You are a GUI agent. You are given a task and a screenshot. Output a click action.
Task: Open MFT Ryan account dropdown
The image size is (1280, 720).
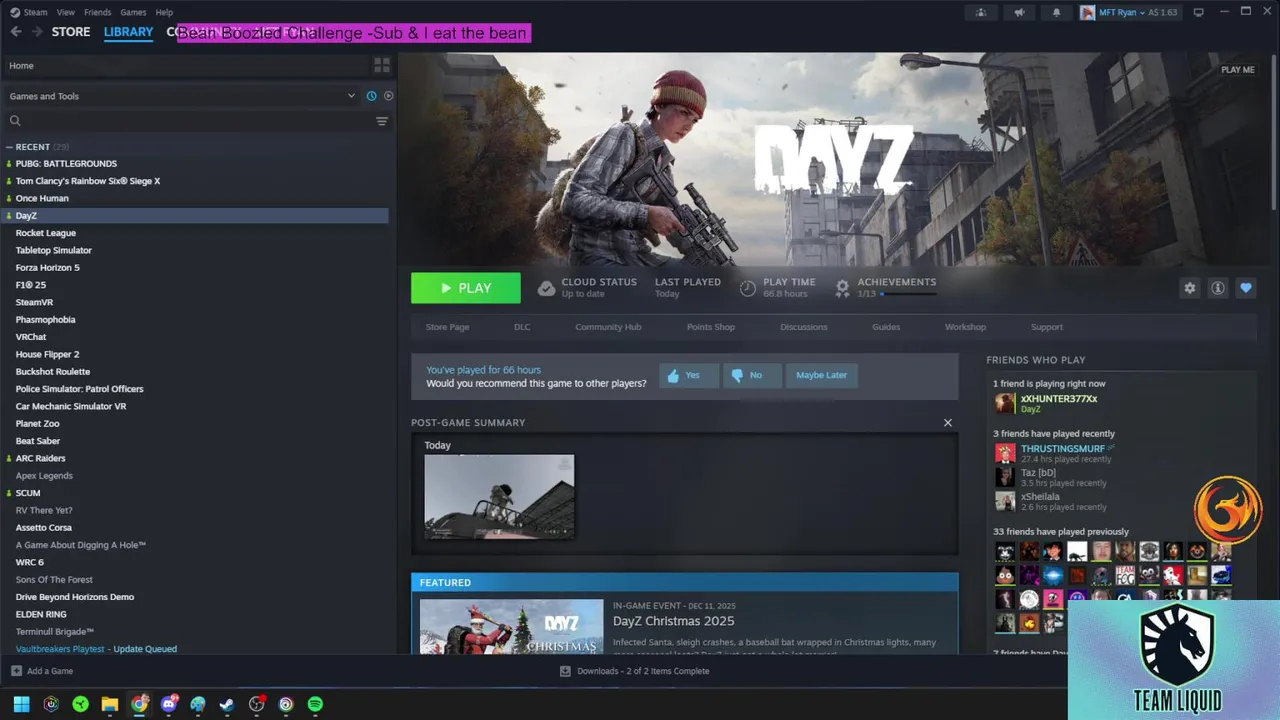[x=1129, y=12]
